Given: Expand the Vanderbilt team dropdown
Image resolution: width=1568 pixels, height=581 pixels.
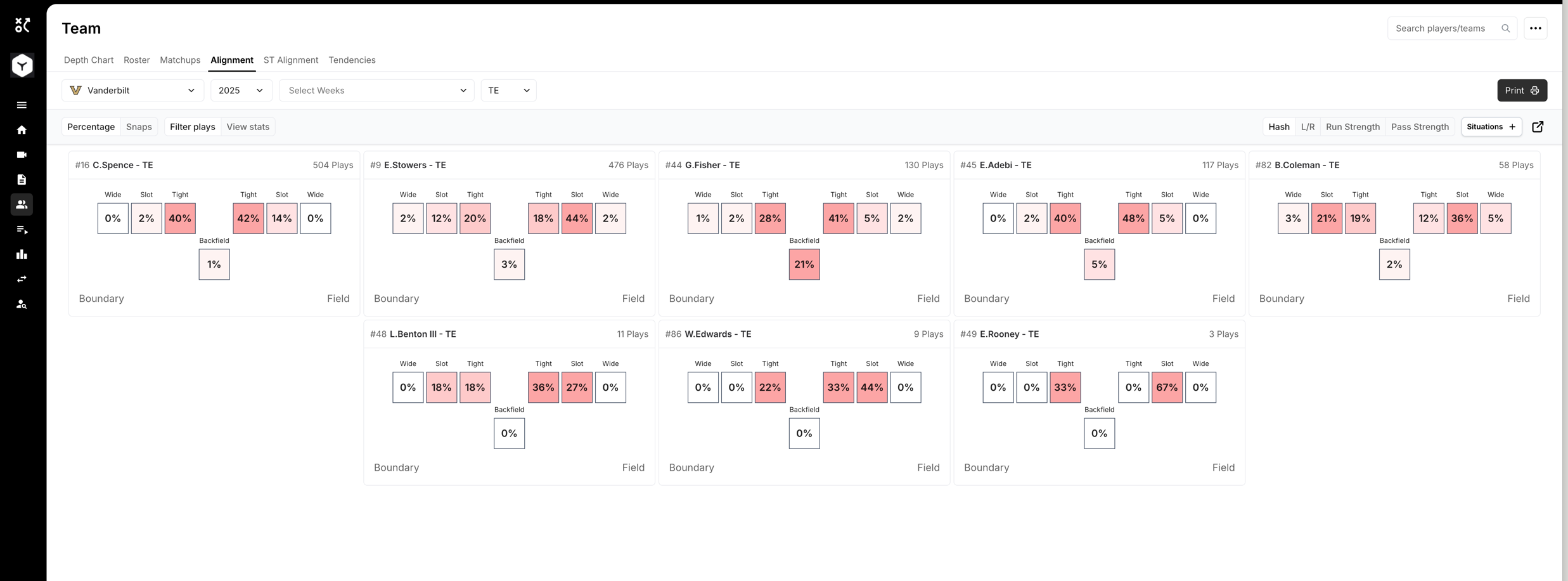Looking at the screenshot, I should point(132,91).
